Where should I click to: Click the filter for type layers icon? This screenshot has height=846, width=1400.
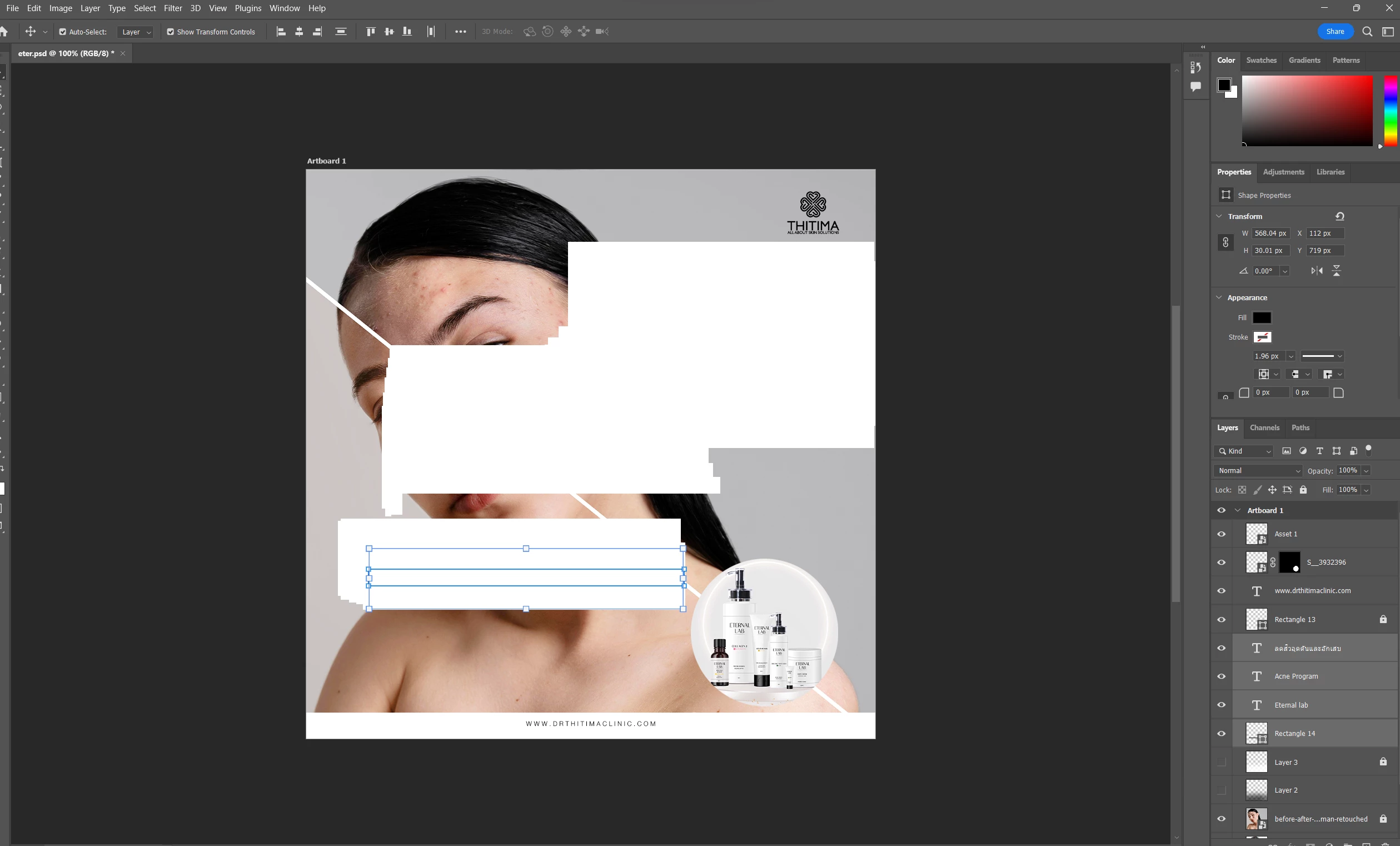click(x=1319, y=451)
